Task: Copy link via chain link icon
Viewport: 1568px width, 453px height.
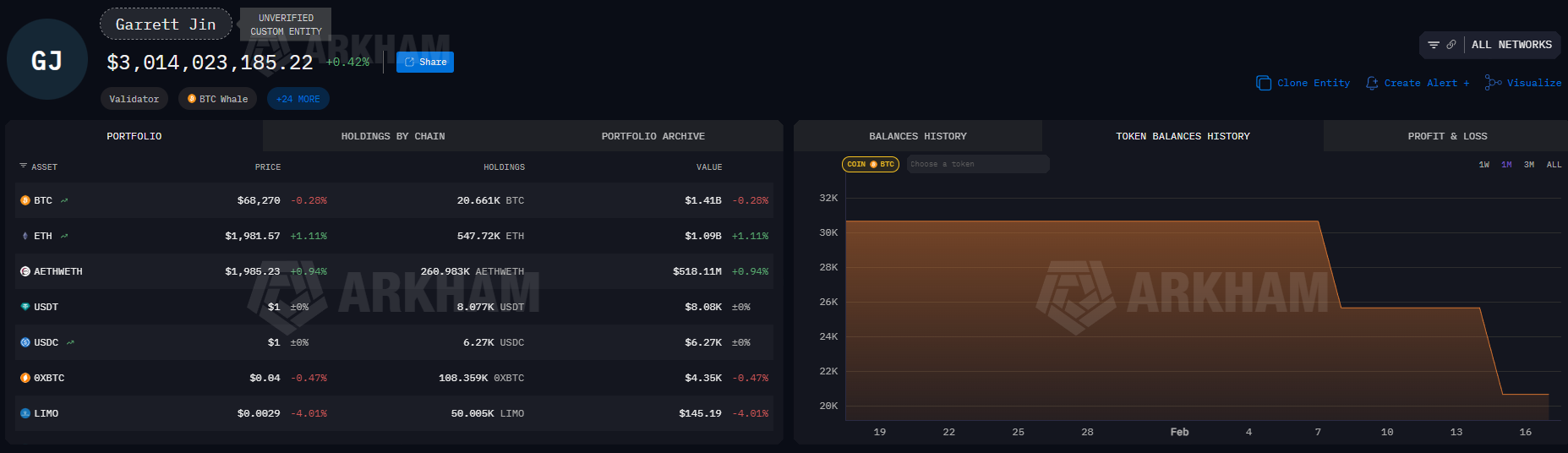Action: click(1451, 45)
